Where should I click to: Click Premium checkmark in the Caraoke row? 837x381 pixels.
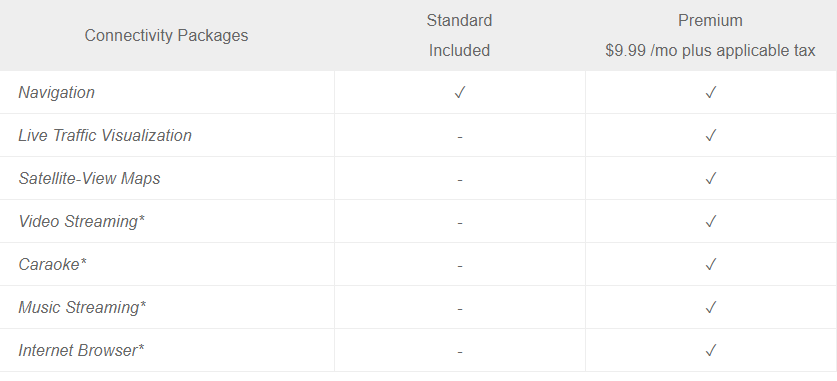pos(710,265)
